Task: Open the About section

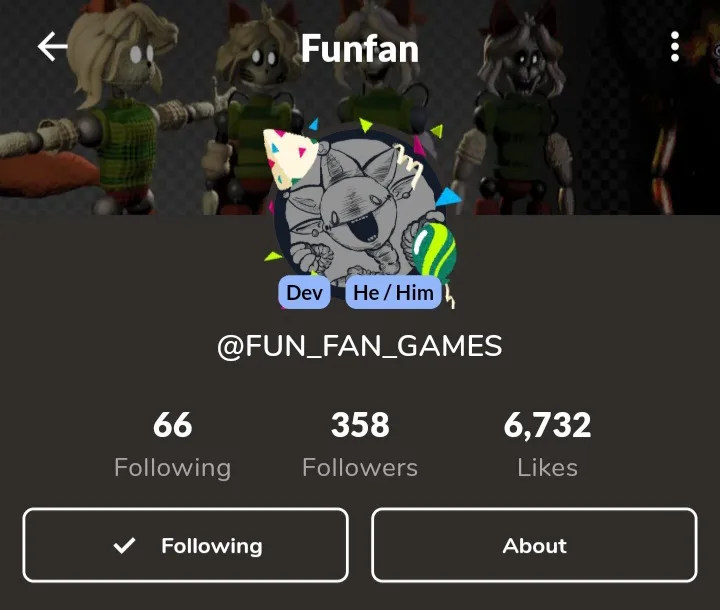Action: pyautogui.click(x=534, y=545)
